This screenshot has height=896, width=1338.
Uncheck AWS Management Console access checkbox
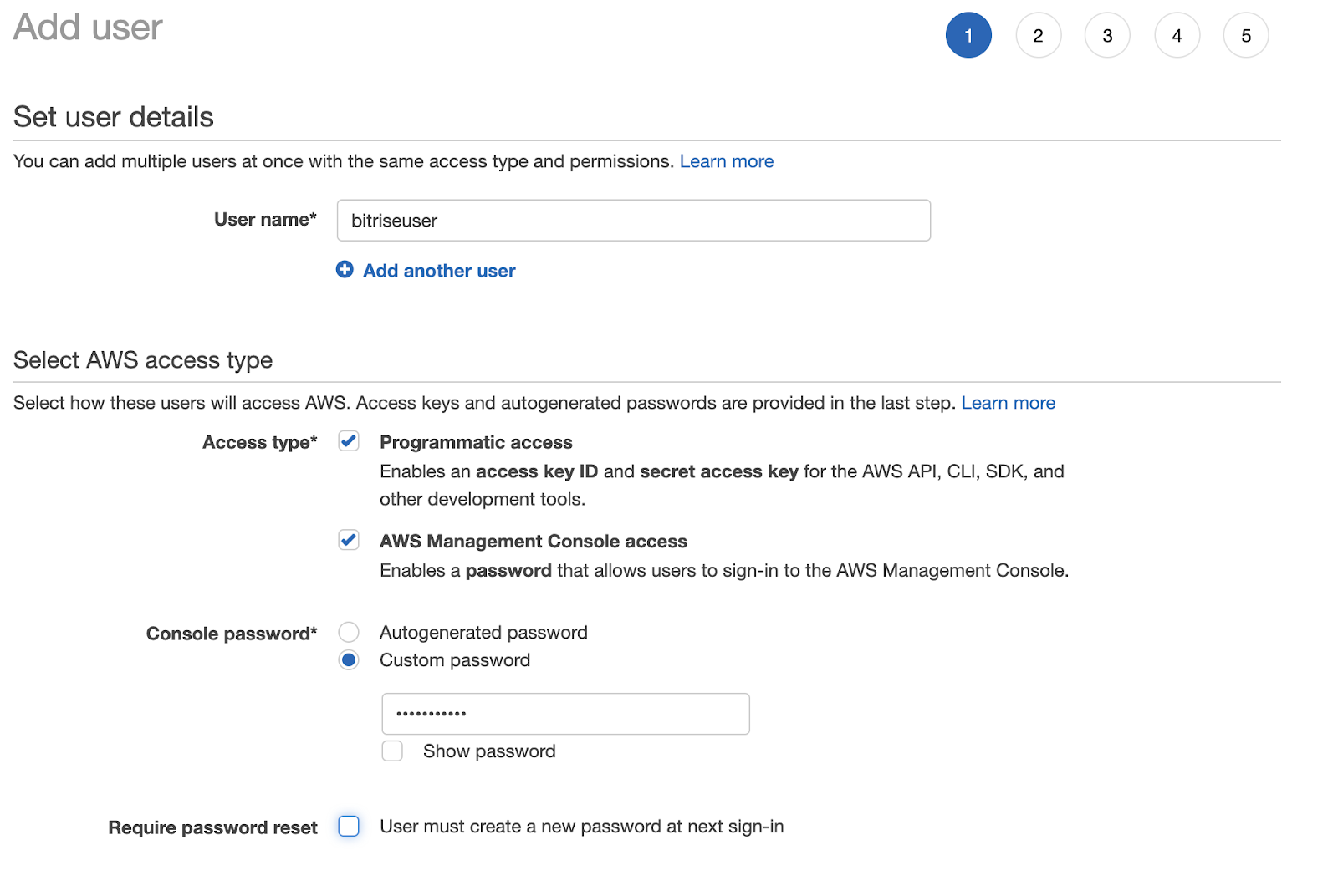coord(349,540)
